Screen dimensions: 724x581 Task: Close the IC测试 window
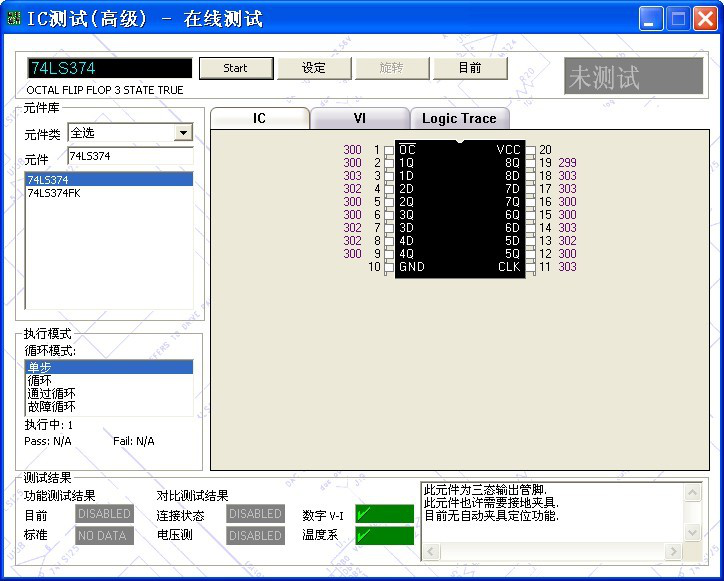[x=706, y=19]
